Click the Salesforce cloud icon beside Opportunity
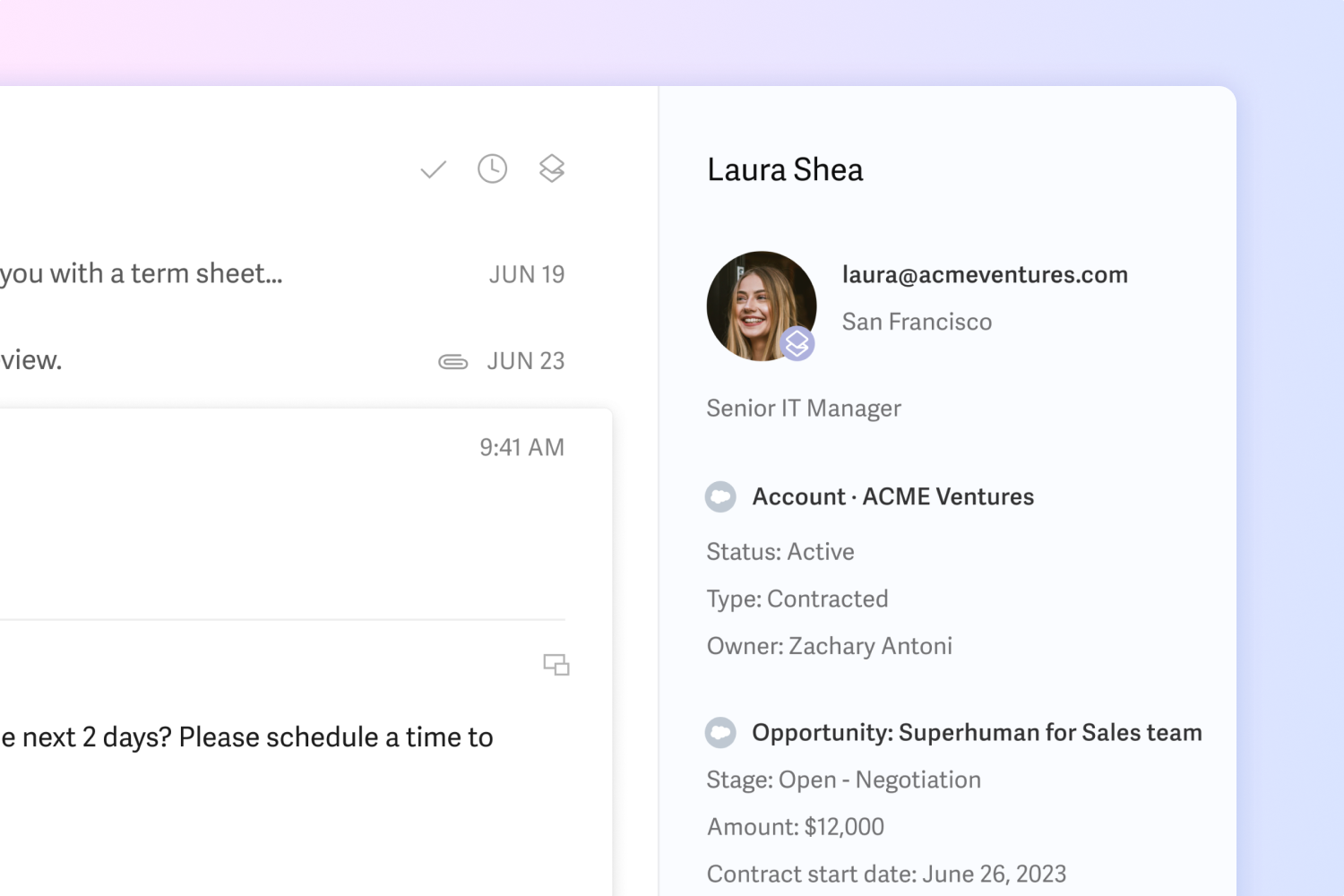Image resolution: width=1344 pixels, height=896 pixels. pyautogui.click(x=720, y=732)
